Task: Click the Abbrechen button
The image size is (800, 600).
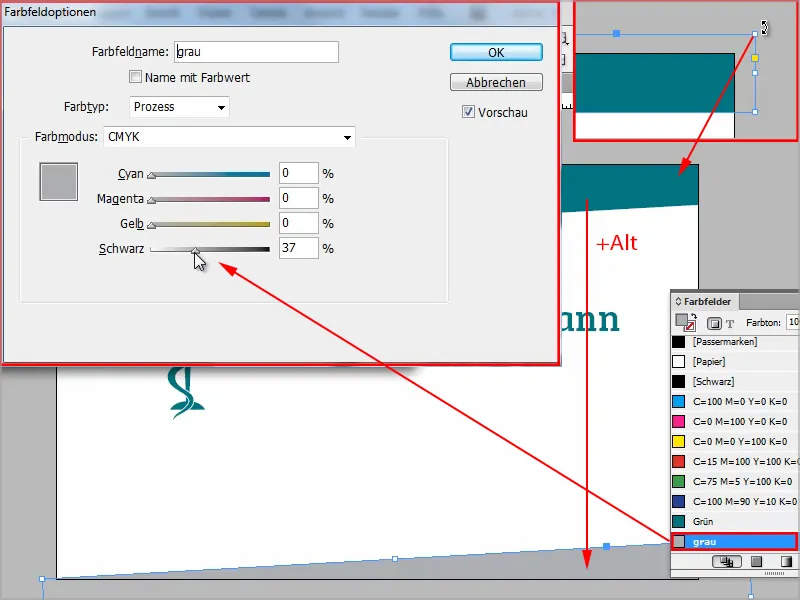Action: click(x=496, y=82)
